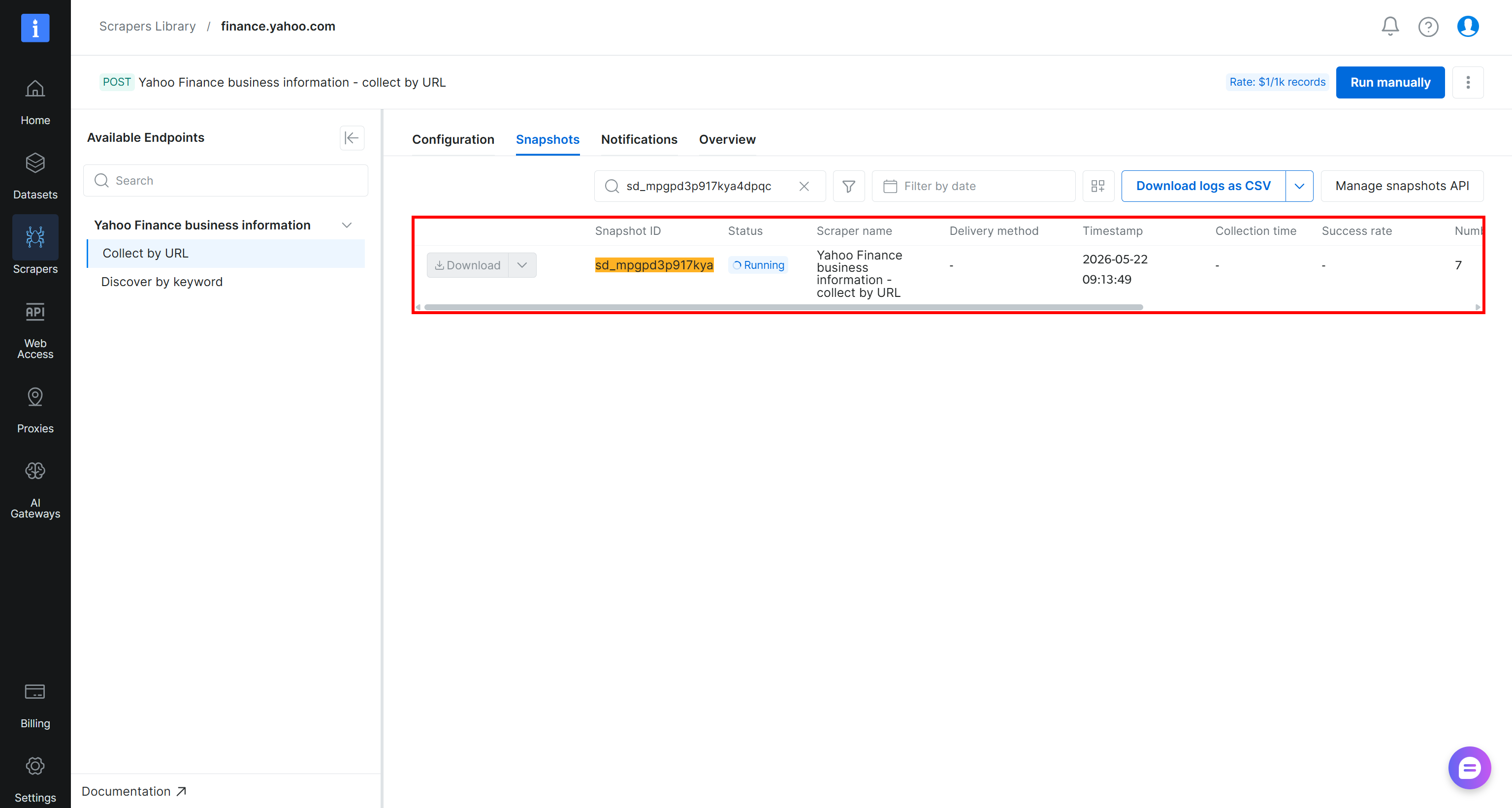1512x808 pixels.
Task: Open AI Gateways in sidebar
Action: click(x=35, y=490)
